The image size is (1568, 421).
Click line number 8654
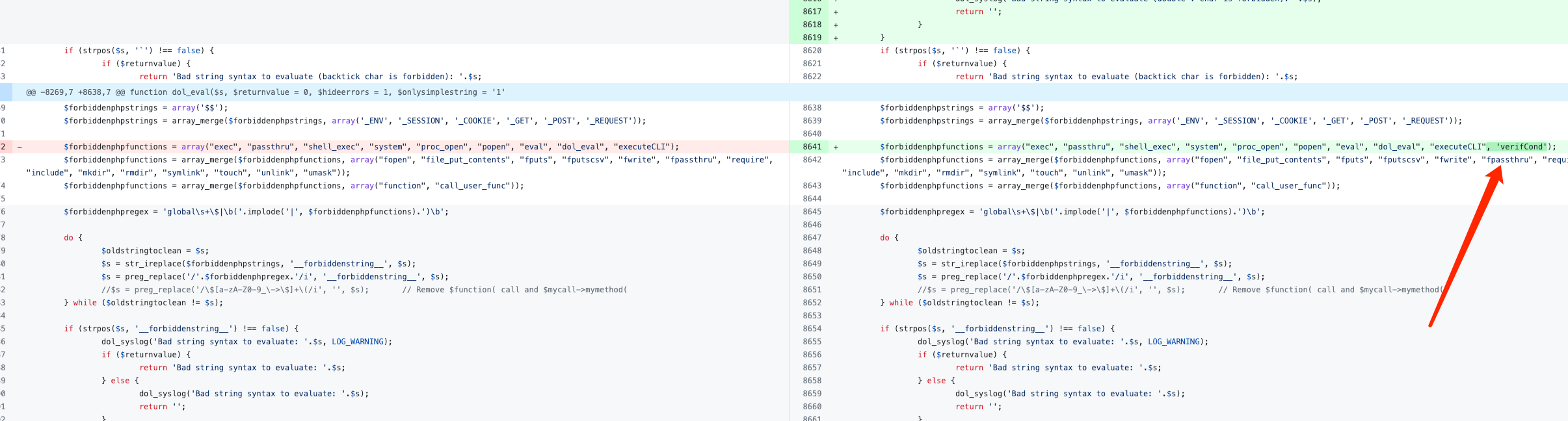tap(812, 329)
